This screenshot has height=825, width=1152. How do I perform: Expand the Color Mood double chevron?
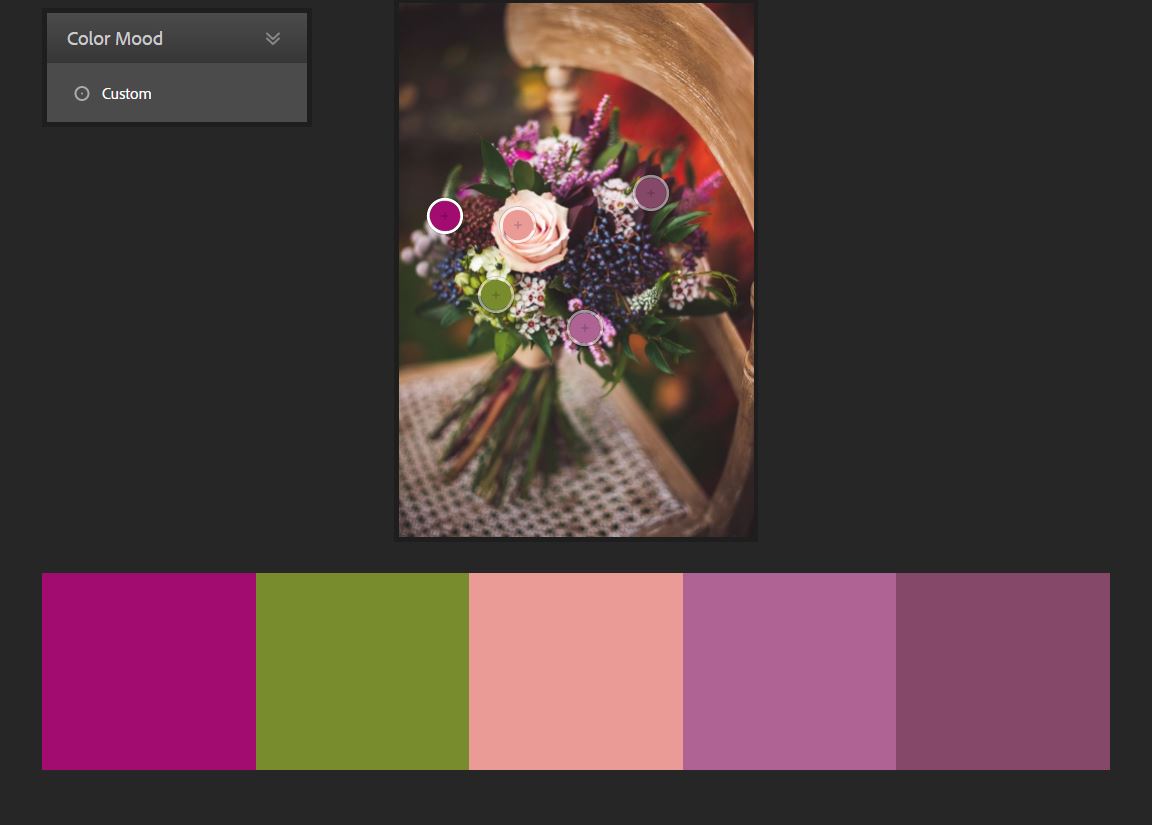tap(273, 38)
